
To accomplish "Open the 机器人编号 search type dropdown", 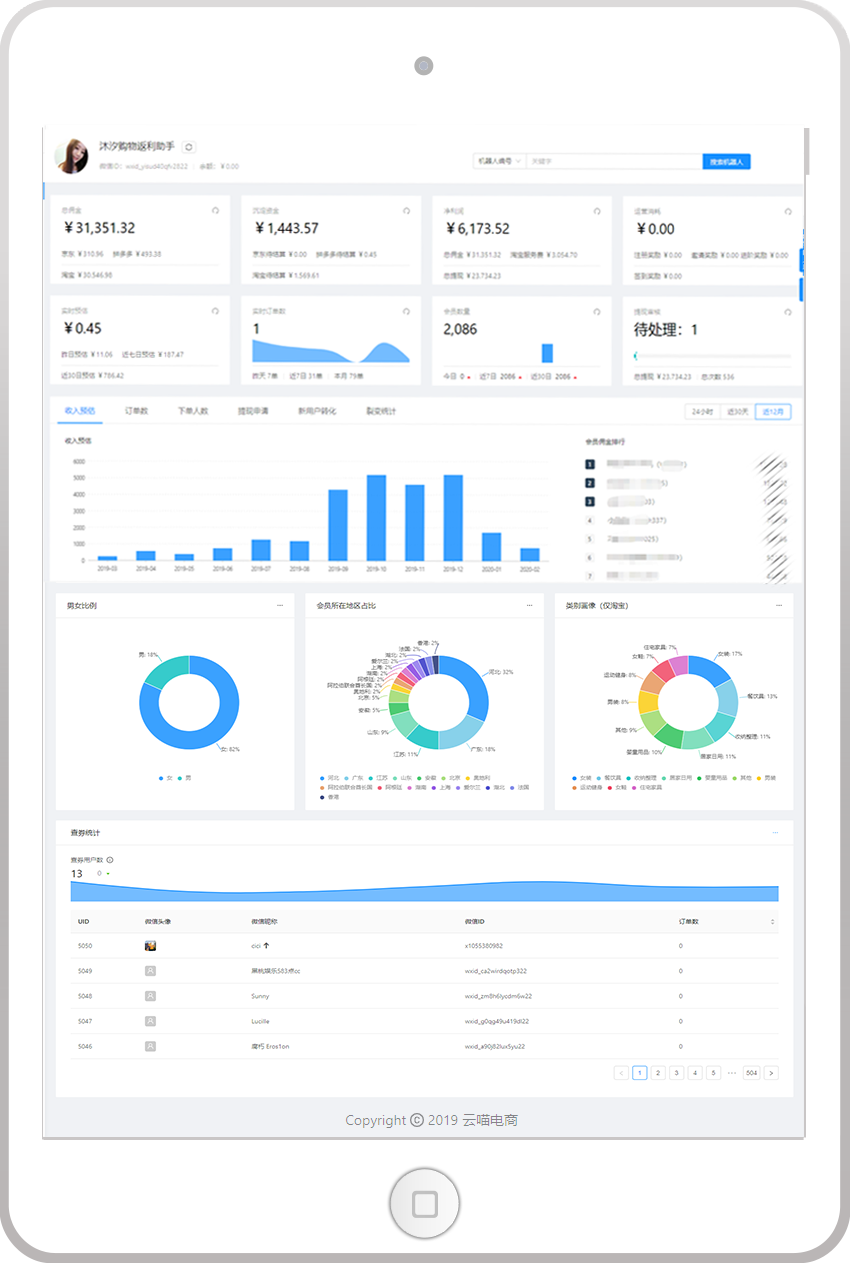I will pos(499,161).
